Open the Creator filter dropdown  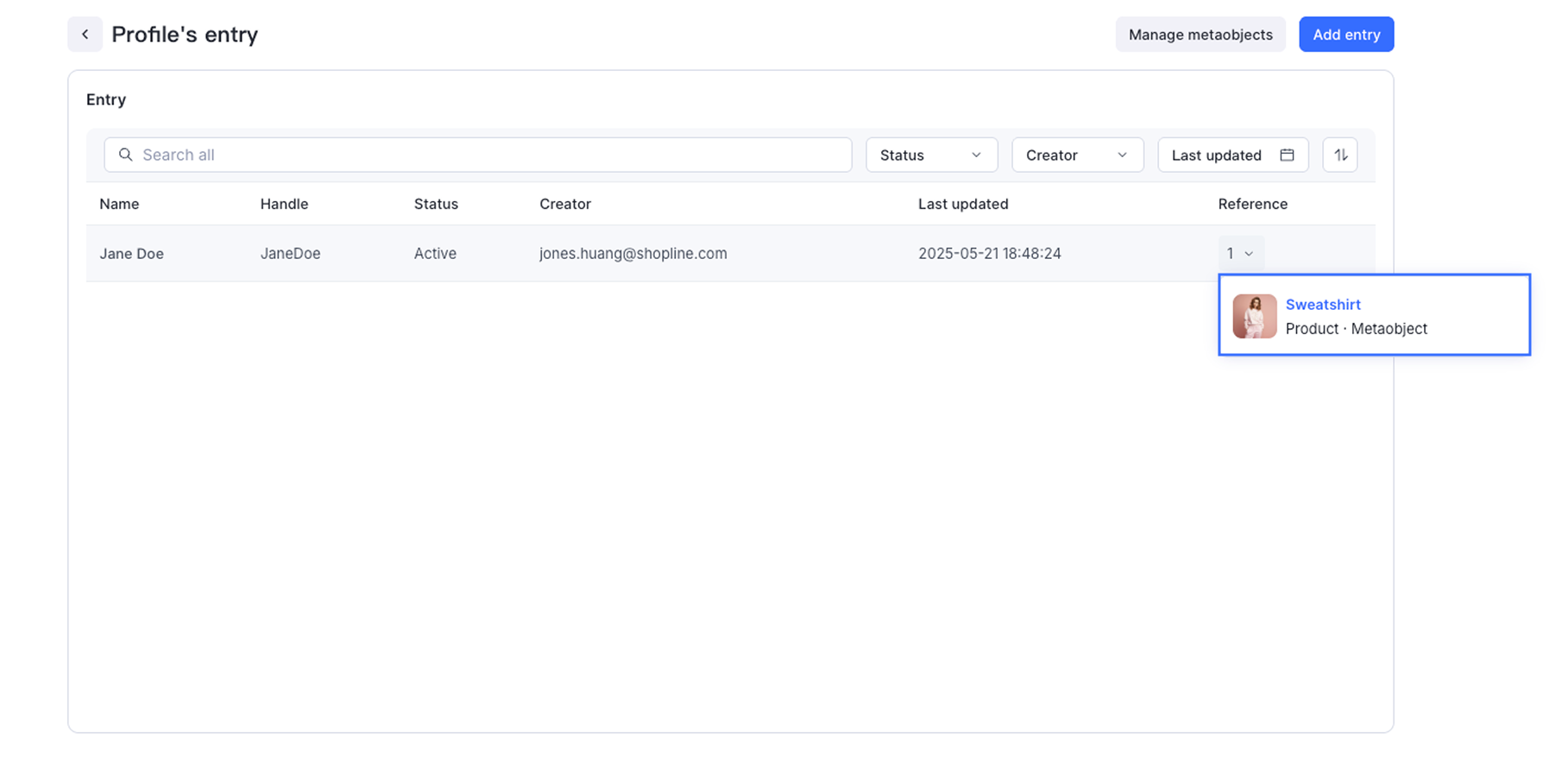pyautogui.click(x=1078, y=155)
